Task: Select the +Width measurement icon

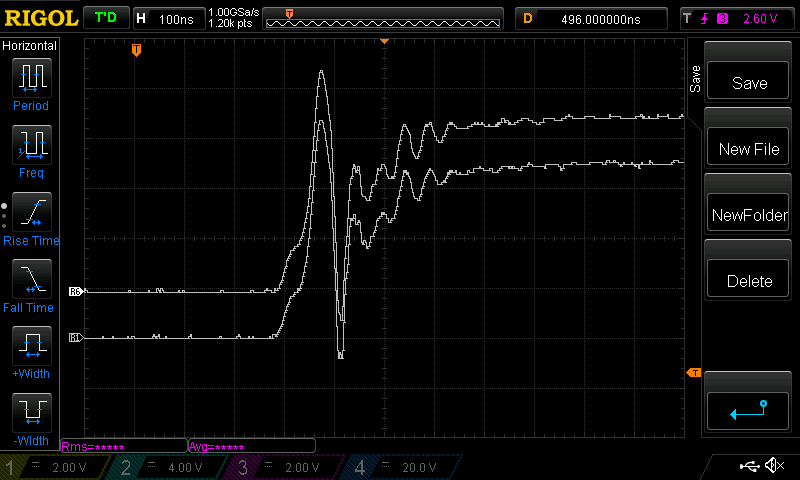Action: (31, 347)
